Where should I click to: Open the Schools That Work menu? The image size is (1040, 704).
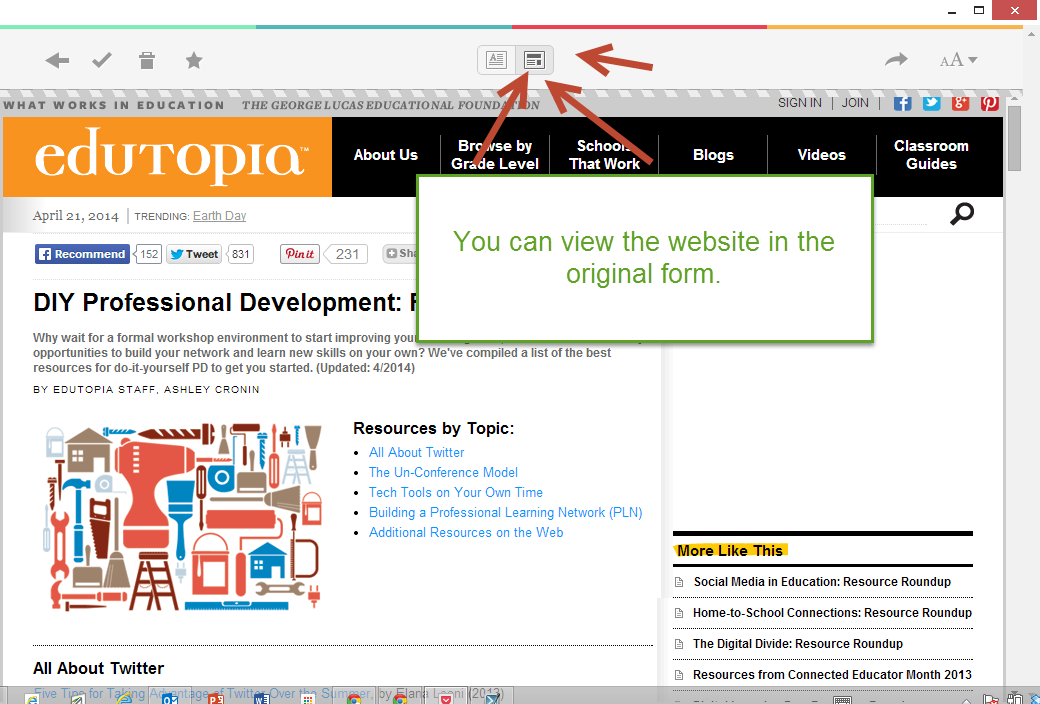point(604,155)
